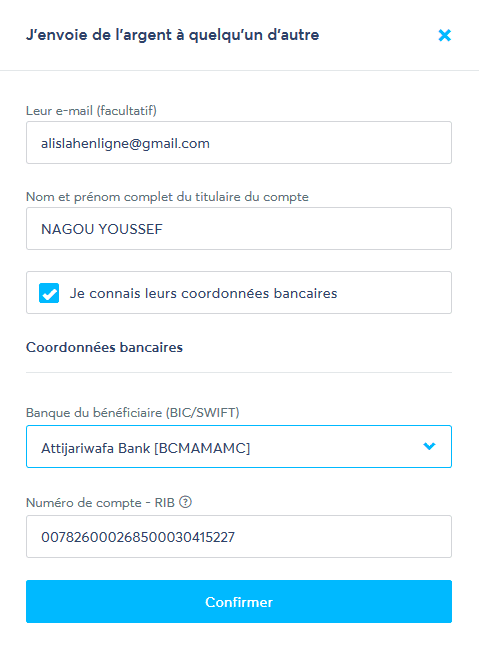Click the empty area inside the checkbox box
The height and width of the screenshot is (651, 479).
394,293
